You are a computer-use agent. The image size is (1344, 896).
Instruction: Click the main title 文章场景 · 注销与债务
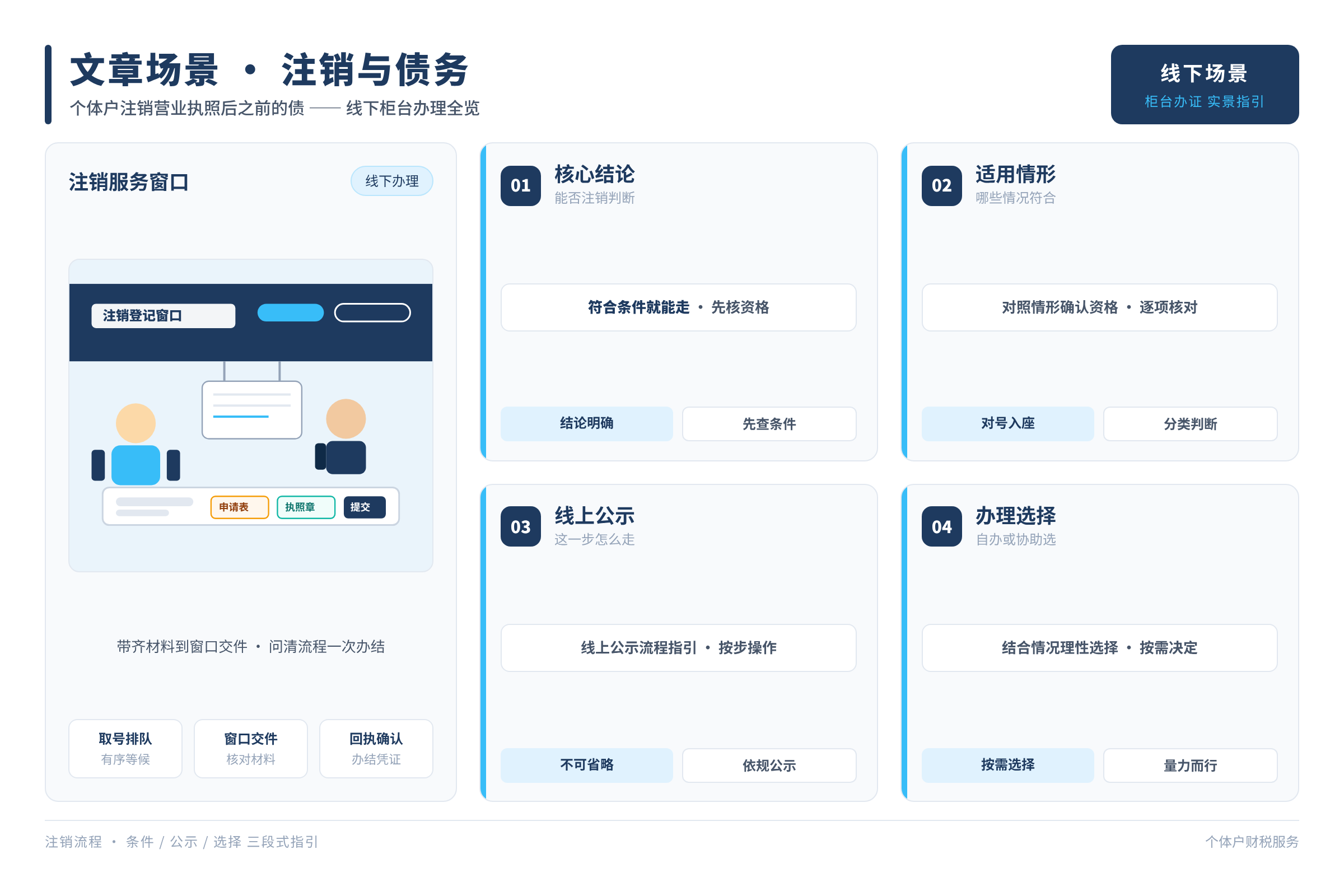coord(269,69)
